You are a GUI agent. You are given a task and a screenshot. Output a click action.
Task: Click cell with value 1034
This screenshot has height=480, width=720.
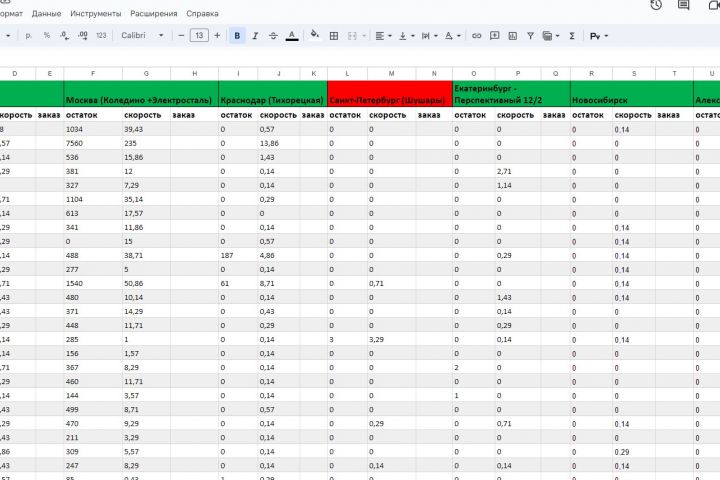coord(93,130)
